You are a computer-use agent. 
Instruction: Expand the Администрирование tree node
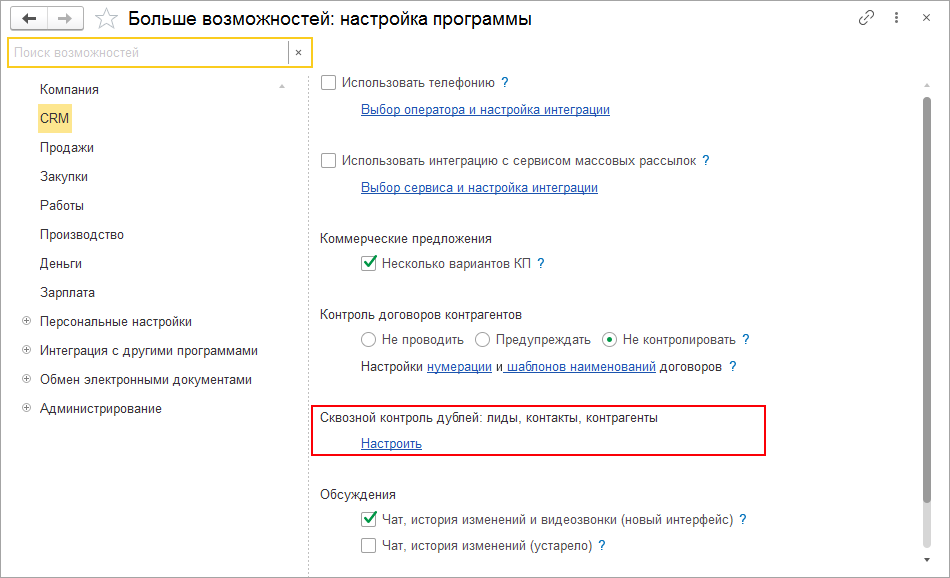coord(25,409)
